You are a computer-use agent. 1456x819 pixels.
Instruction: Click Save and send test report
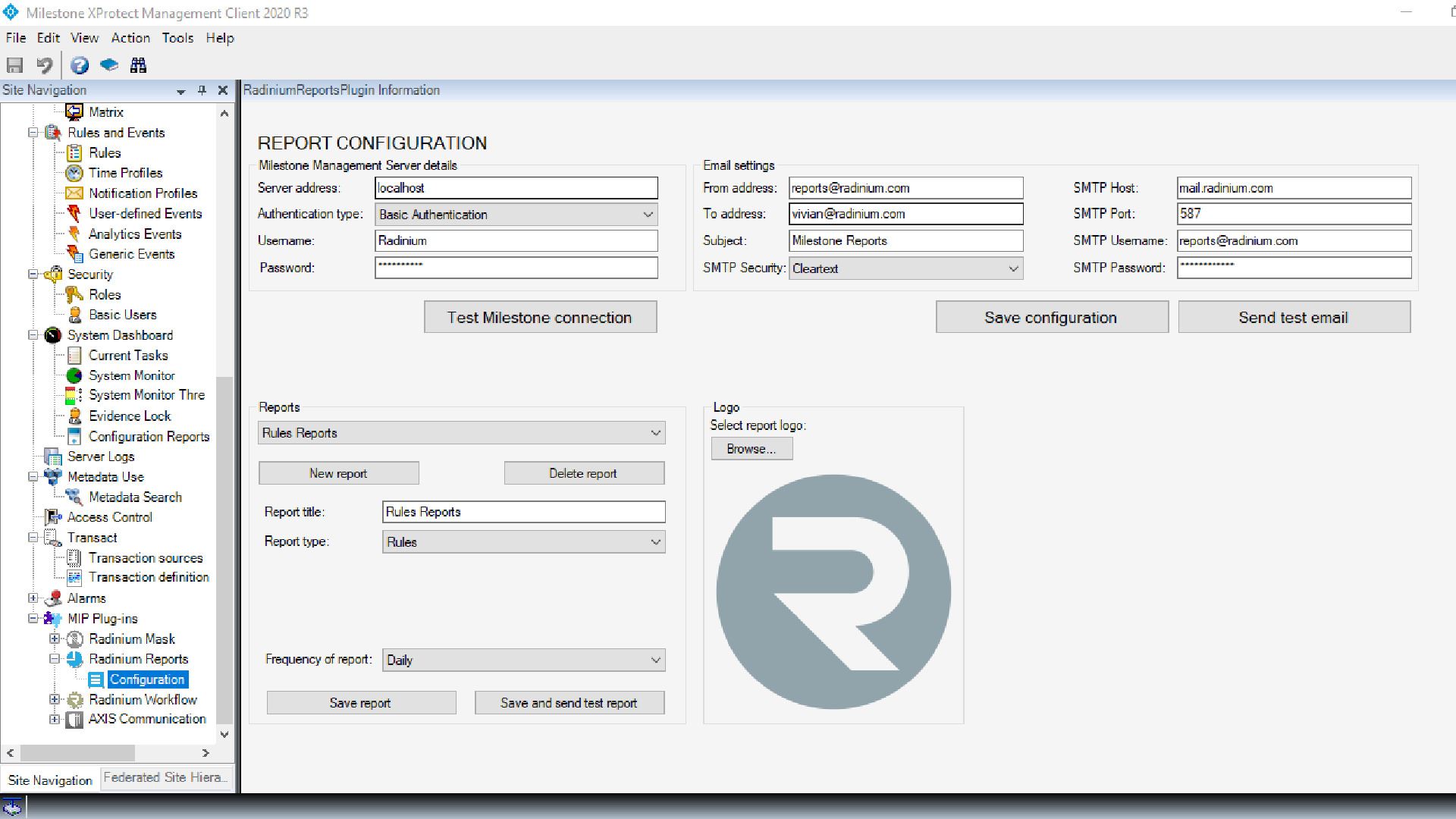click(x=570, y=703)
